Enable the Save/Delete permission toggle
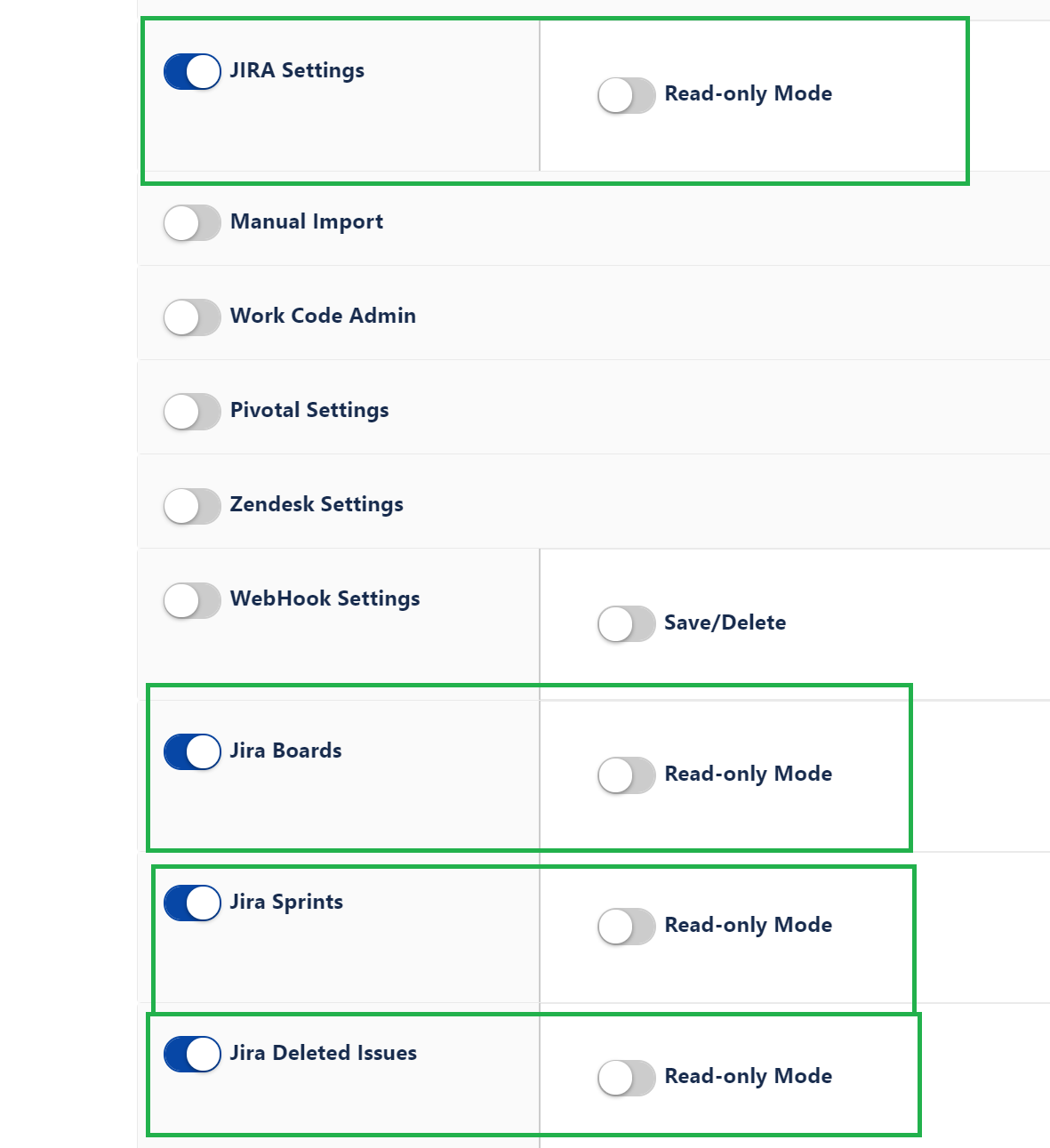 click(x=626, y=623)
